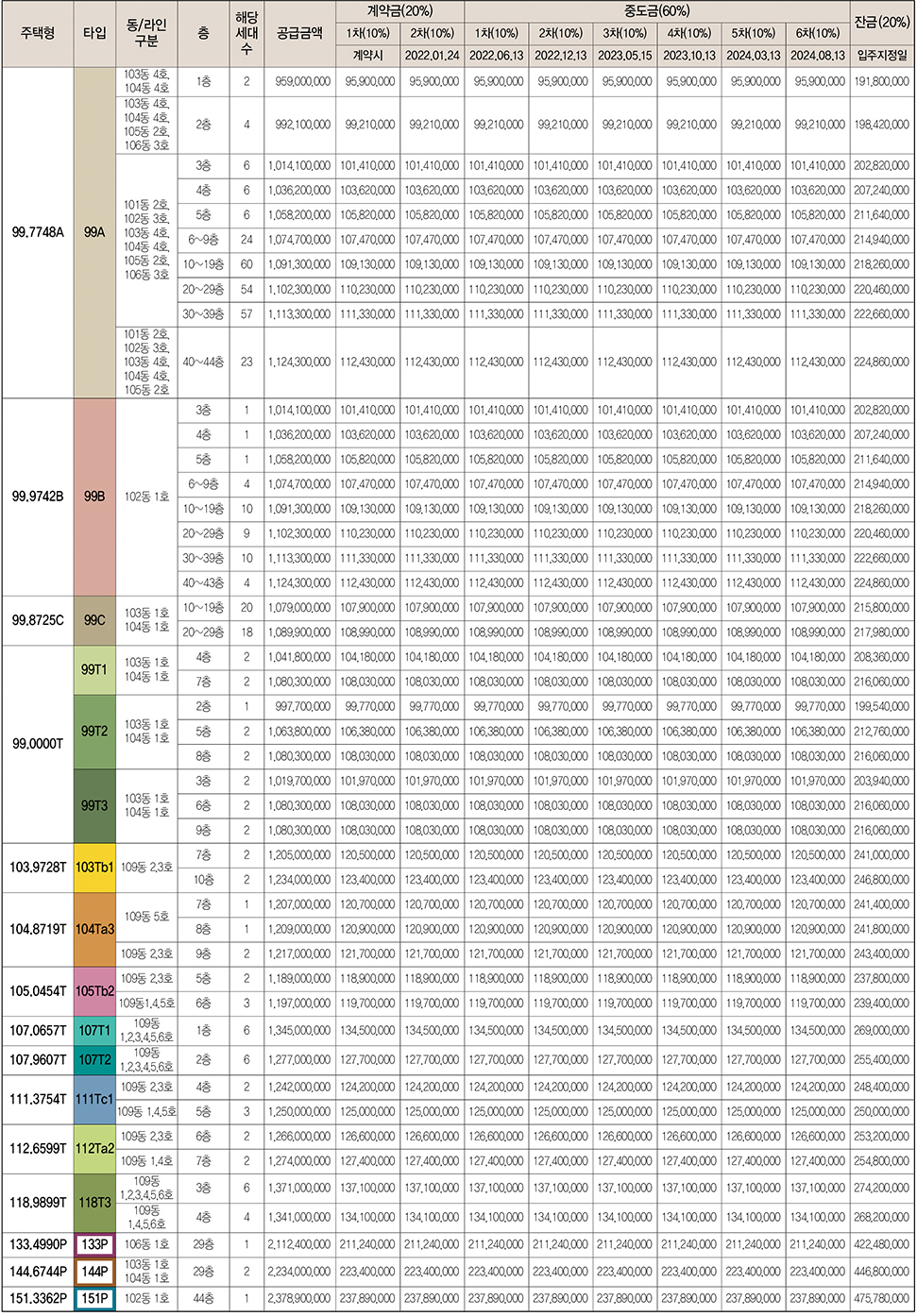
Task: Click the pink 105Tb2 type cell
Action: (94, 991)
